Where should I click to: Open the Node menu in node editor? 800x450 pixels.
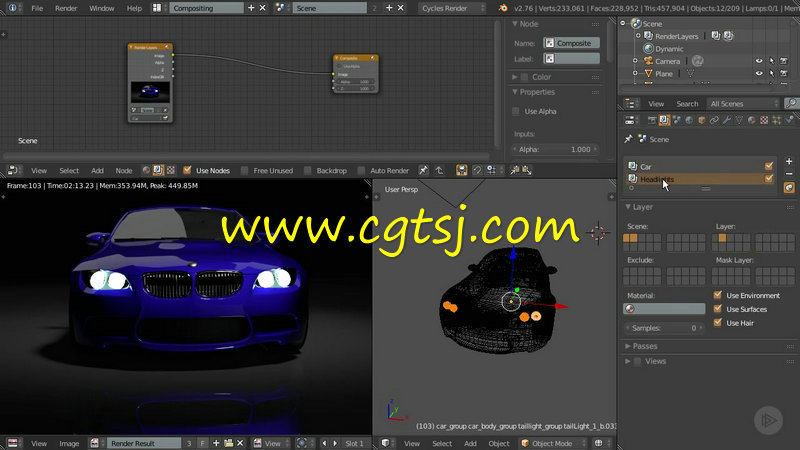coord(123,171)
